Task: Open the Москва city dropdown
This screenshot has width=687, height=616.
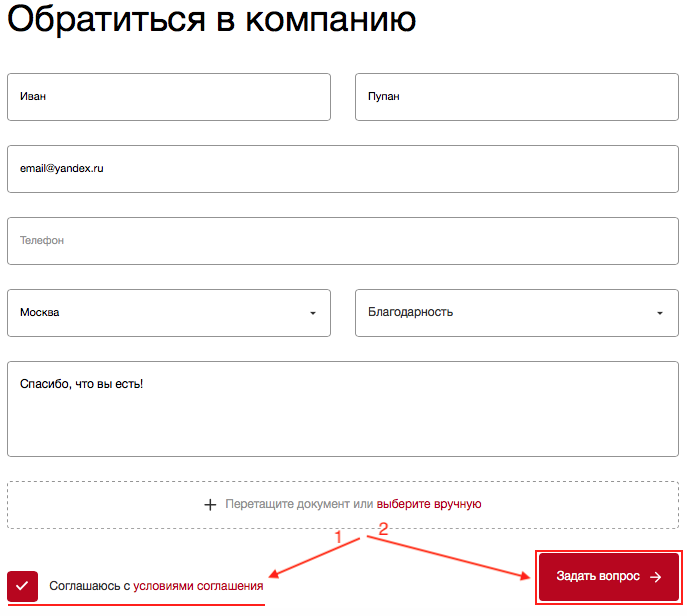Action: (169, 313)
